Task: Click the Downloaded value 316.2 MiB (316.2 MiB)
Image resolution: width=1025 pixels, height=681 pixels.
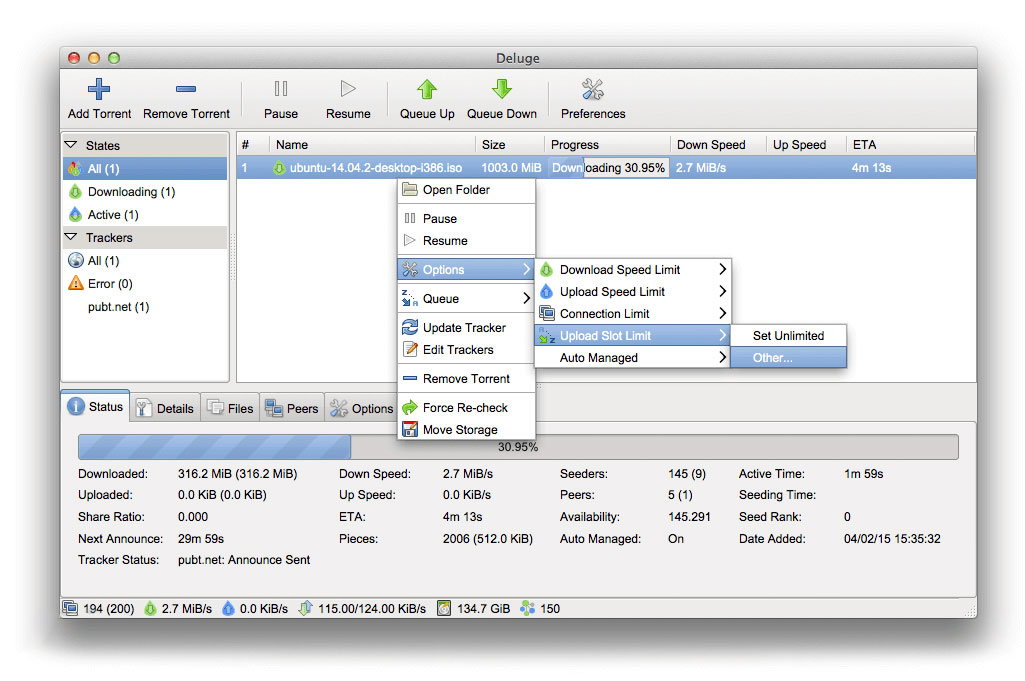Action: coord(237,474)
